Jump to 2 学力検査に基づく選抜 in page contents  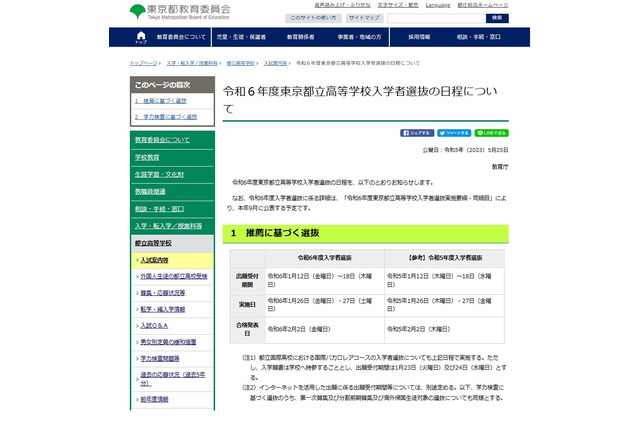click(x=166, y=117)
